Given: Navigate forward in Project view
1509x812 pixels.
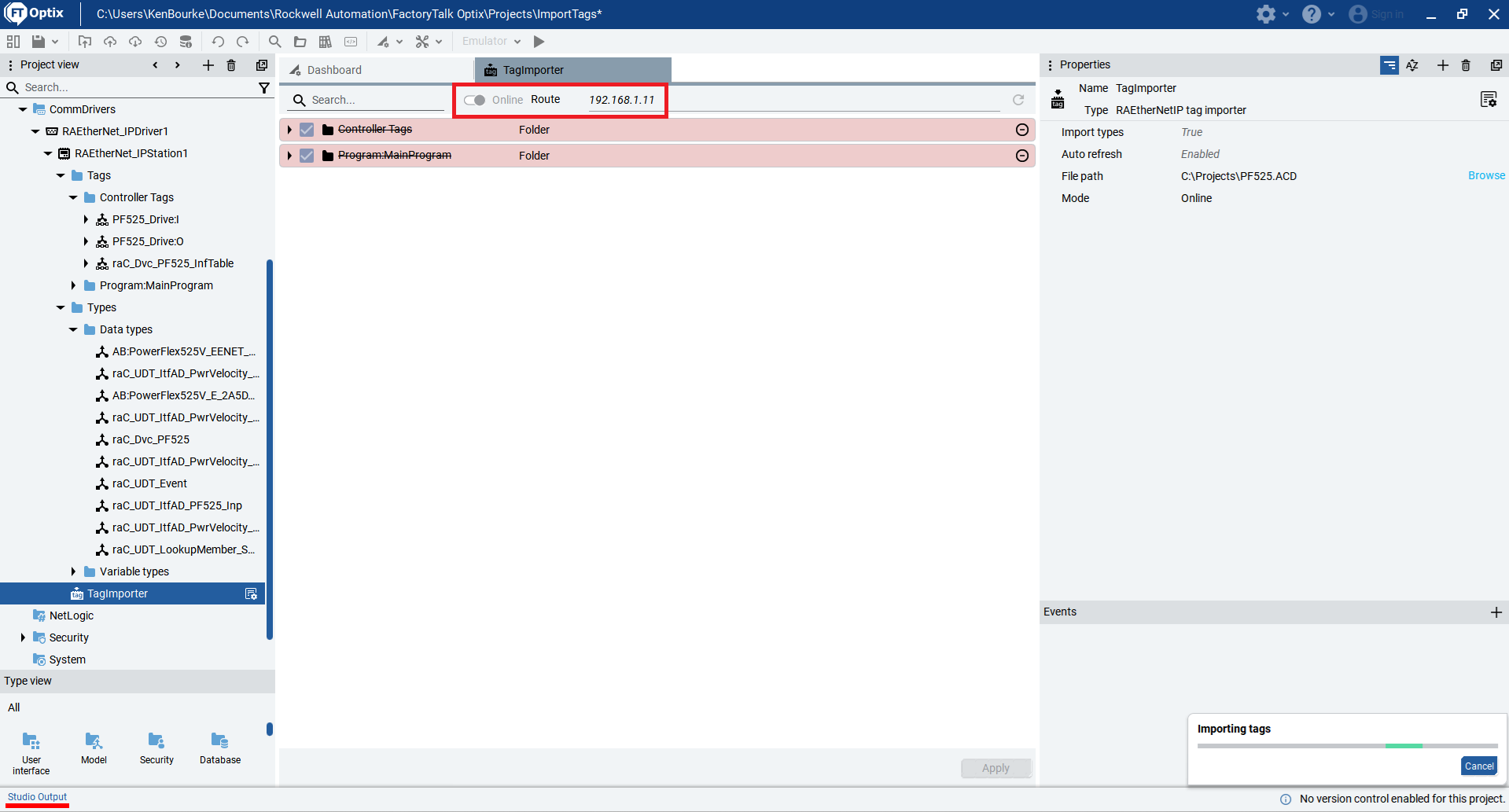Looking at the screenshot, I should 178,65.
